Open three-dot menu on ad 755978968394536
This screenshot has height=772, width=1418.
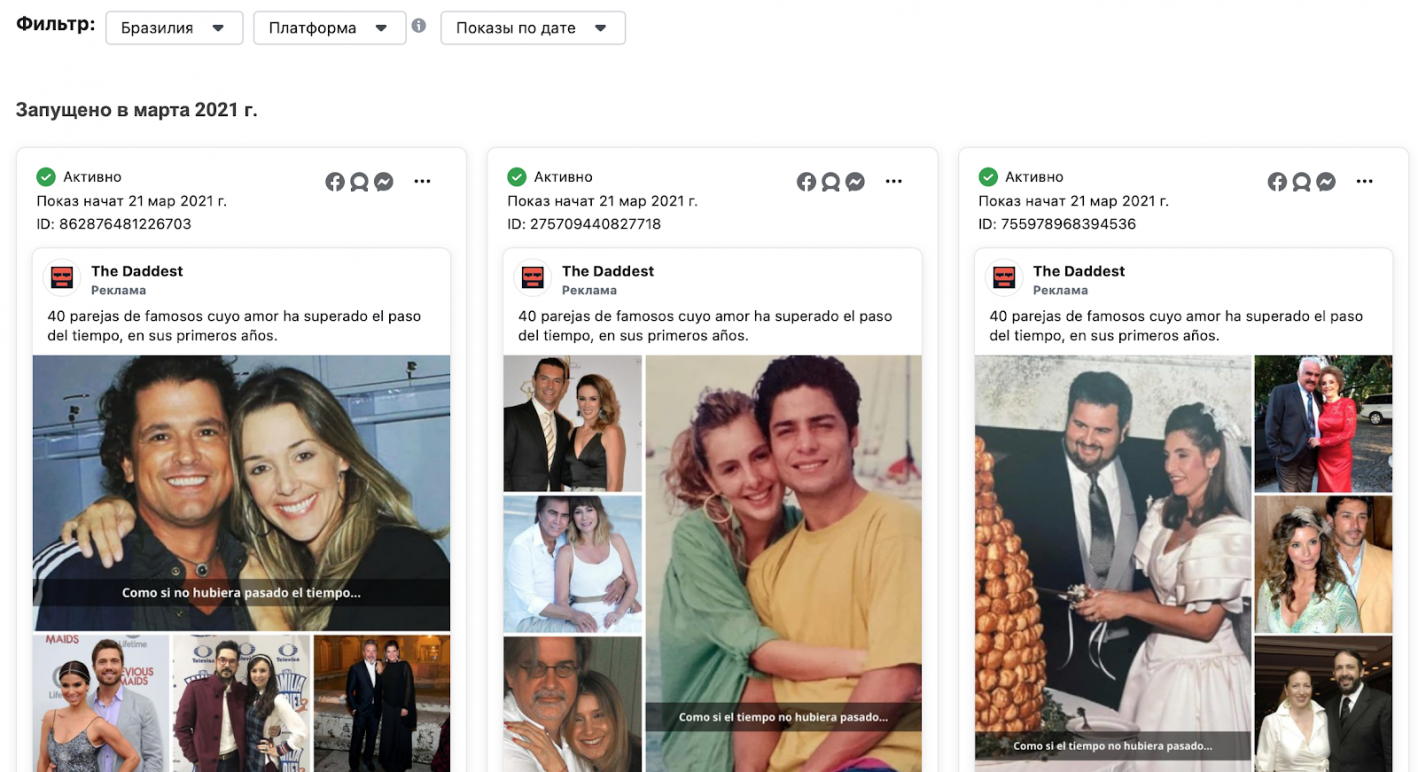(1364, 182)
